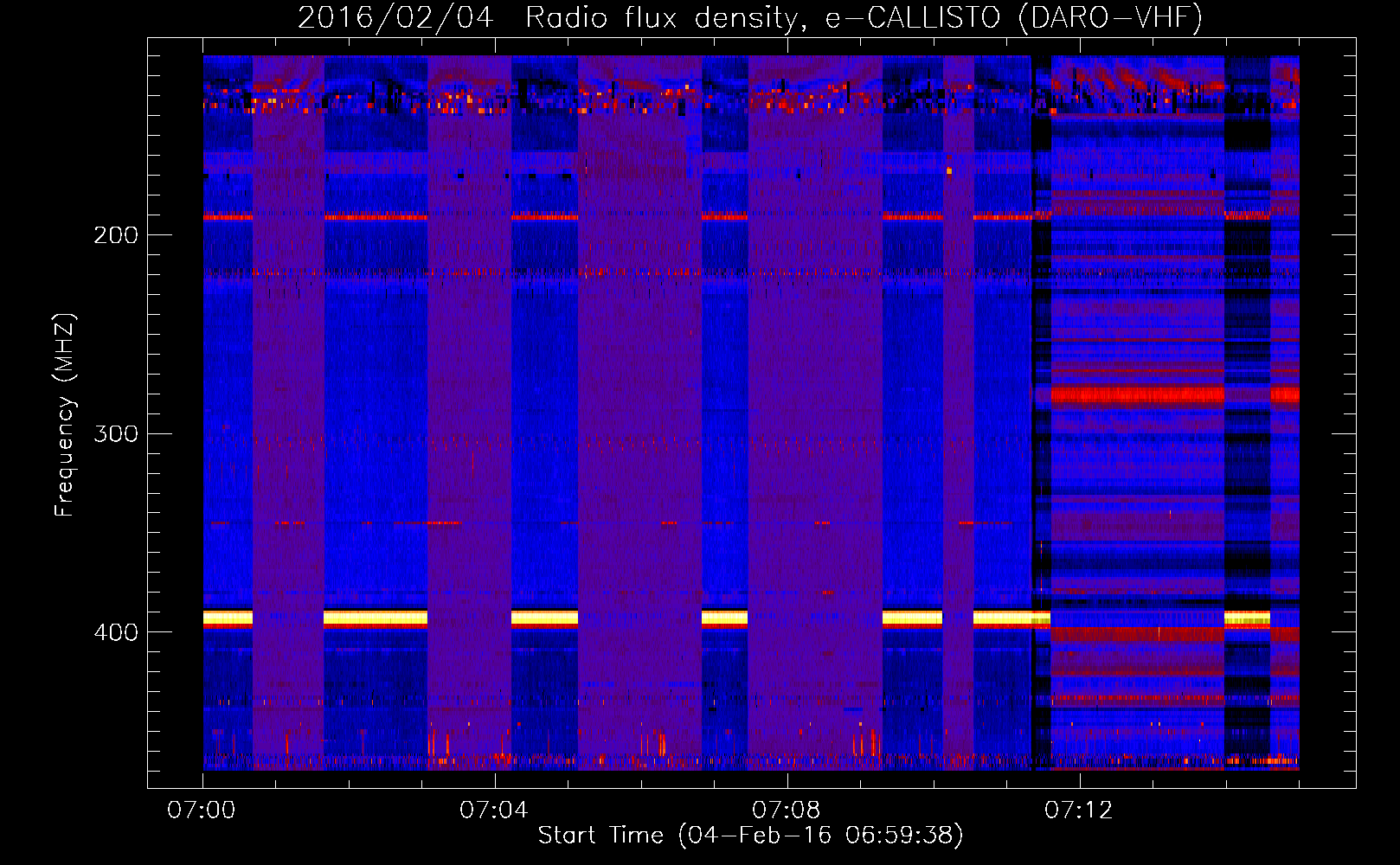
Task: Click the 400 frequency tick label
Action: tap(116, 632)
